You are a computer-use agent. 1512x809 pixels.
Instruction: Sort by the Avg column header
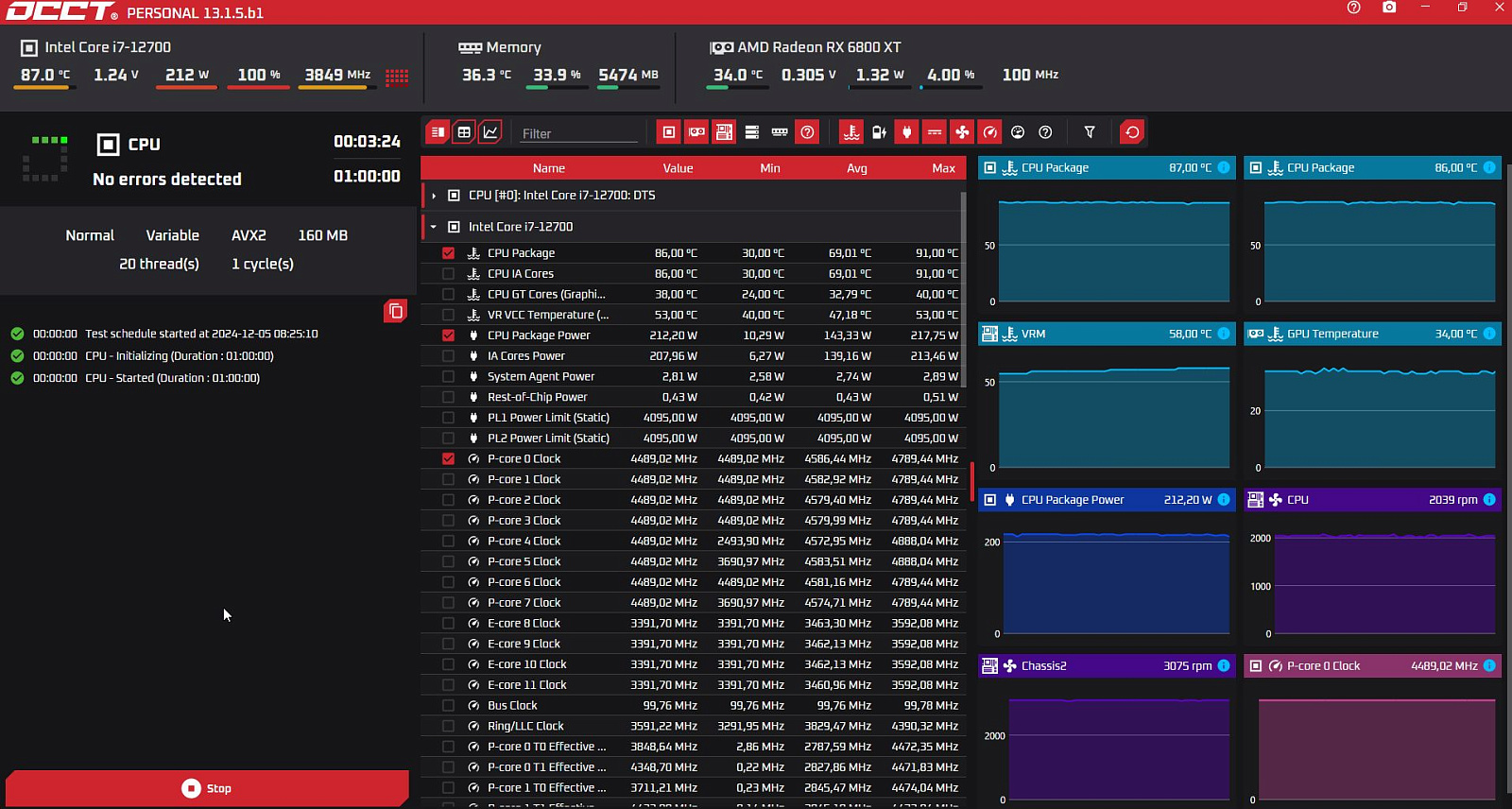(857, 168)
